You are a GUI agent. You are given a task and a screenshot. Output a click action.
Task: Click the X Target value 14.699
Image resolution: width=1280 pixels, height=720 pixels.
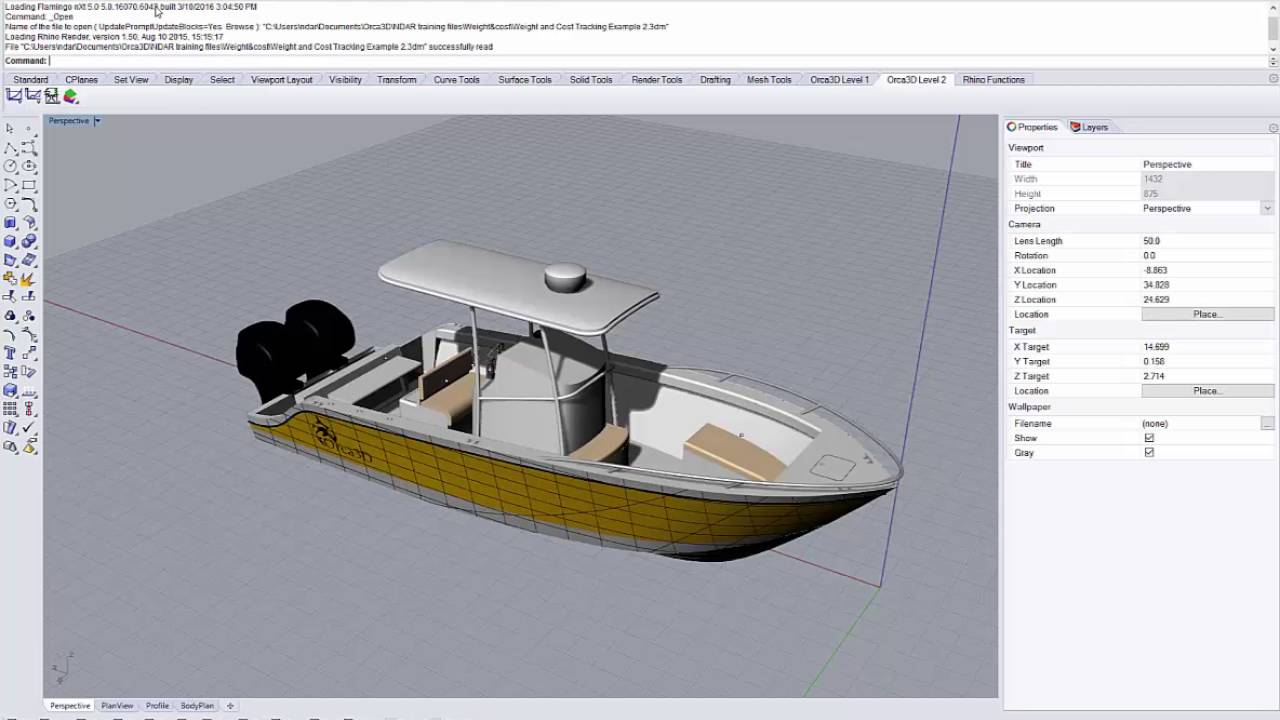[x=1208, y=347]
